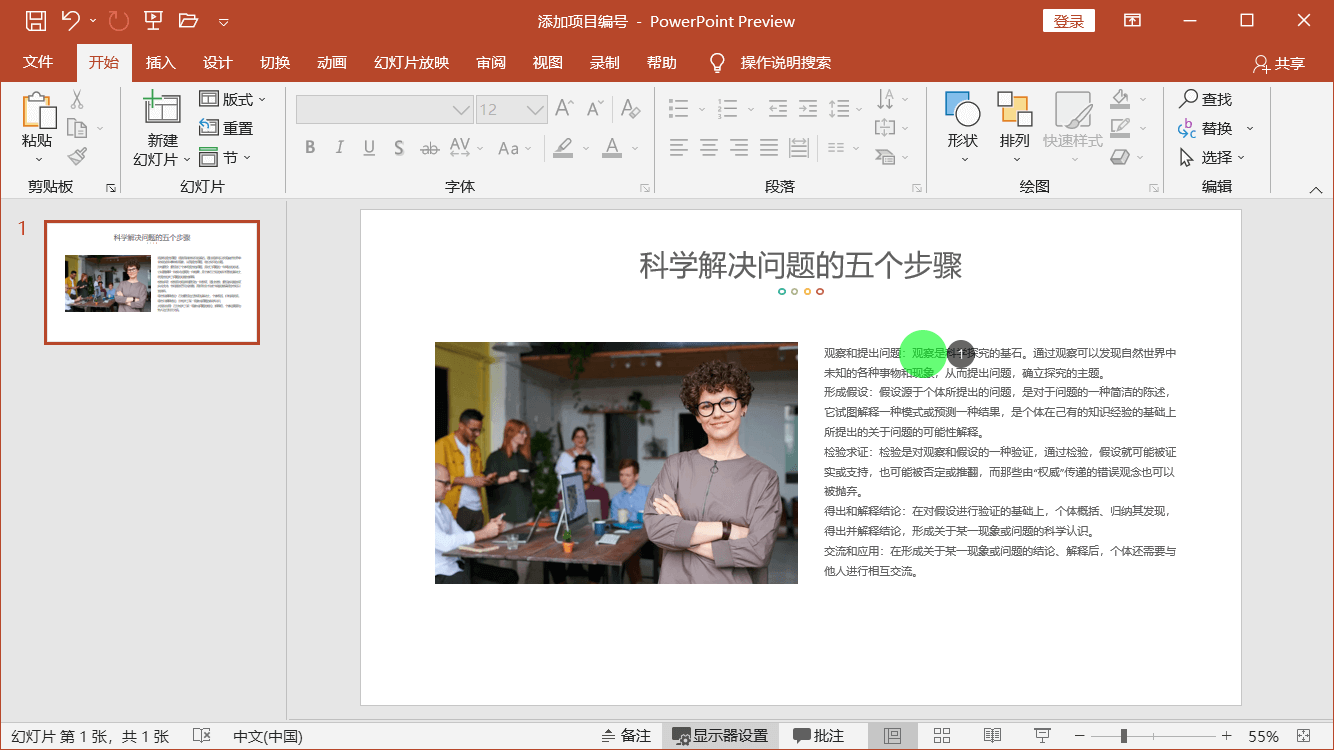
Task: Toggle italic formatting
Action: click(340, 148)
